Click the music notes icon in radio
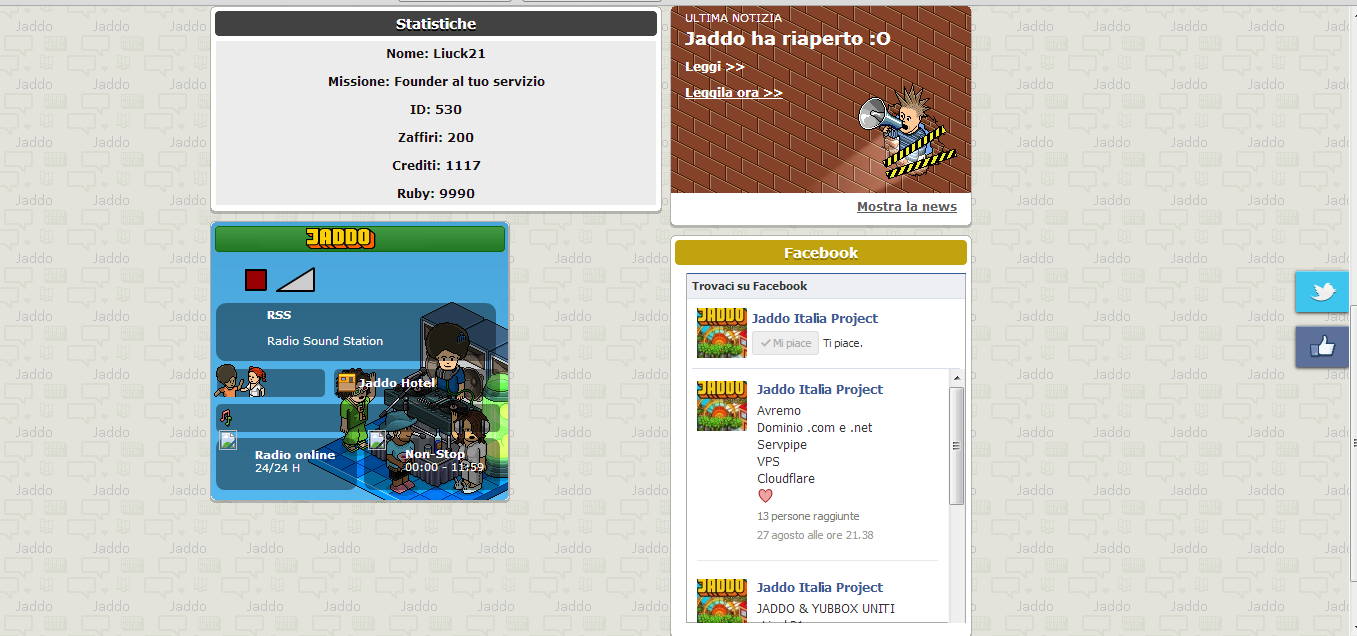 coord(226,416)
